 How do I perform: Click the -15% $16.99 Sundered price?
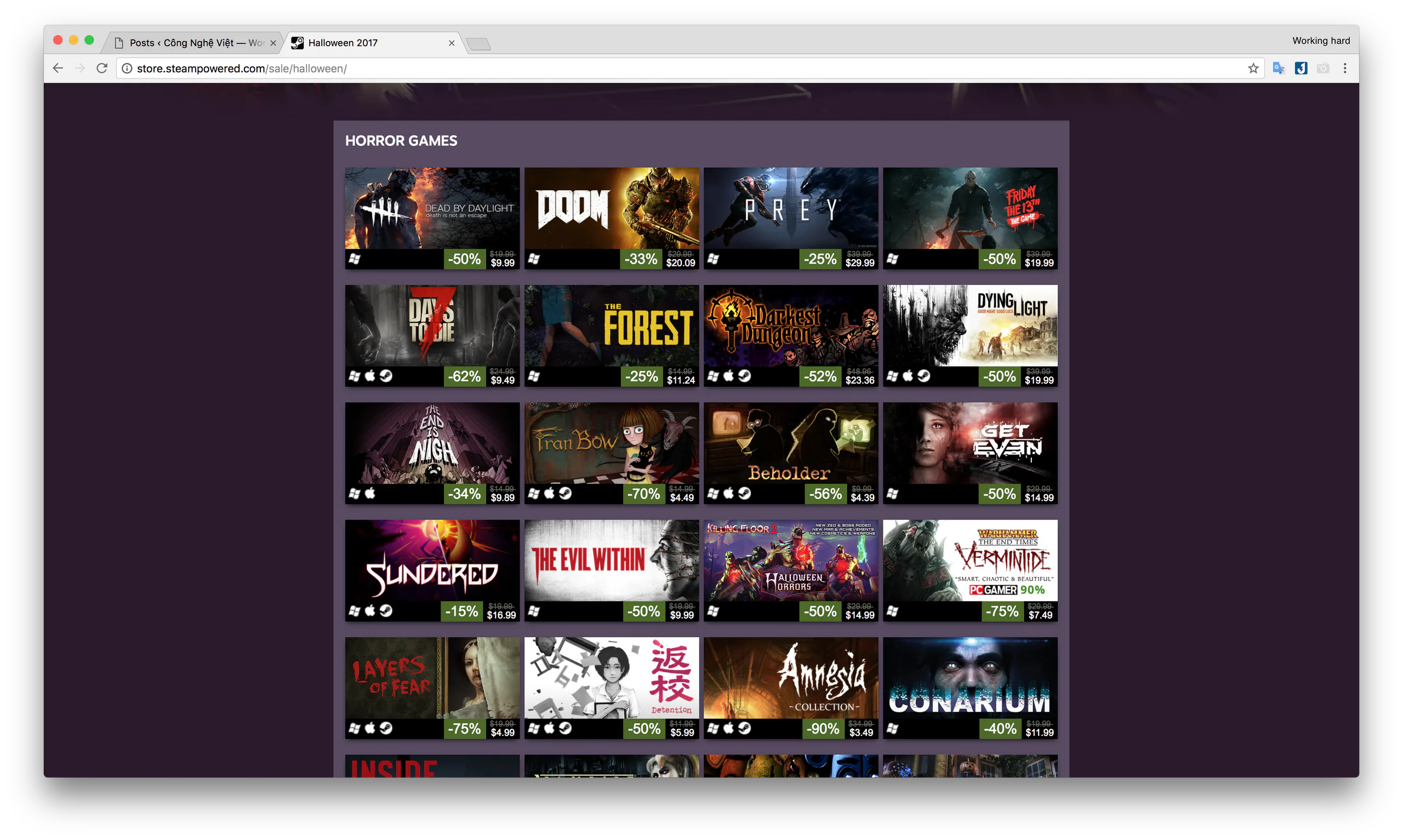click(480, 612)
